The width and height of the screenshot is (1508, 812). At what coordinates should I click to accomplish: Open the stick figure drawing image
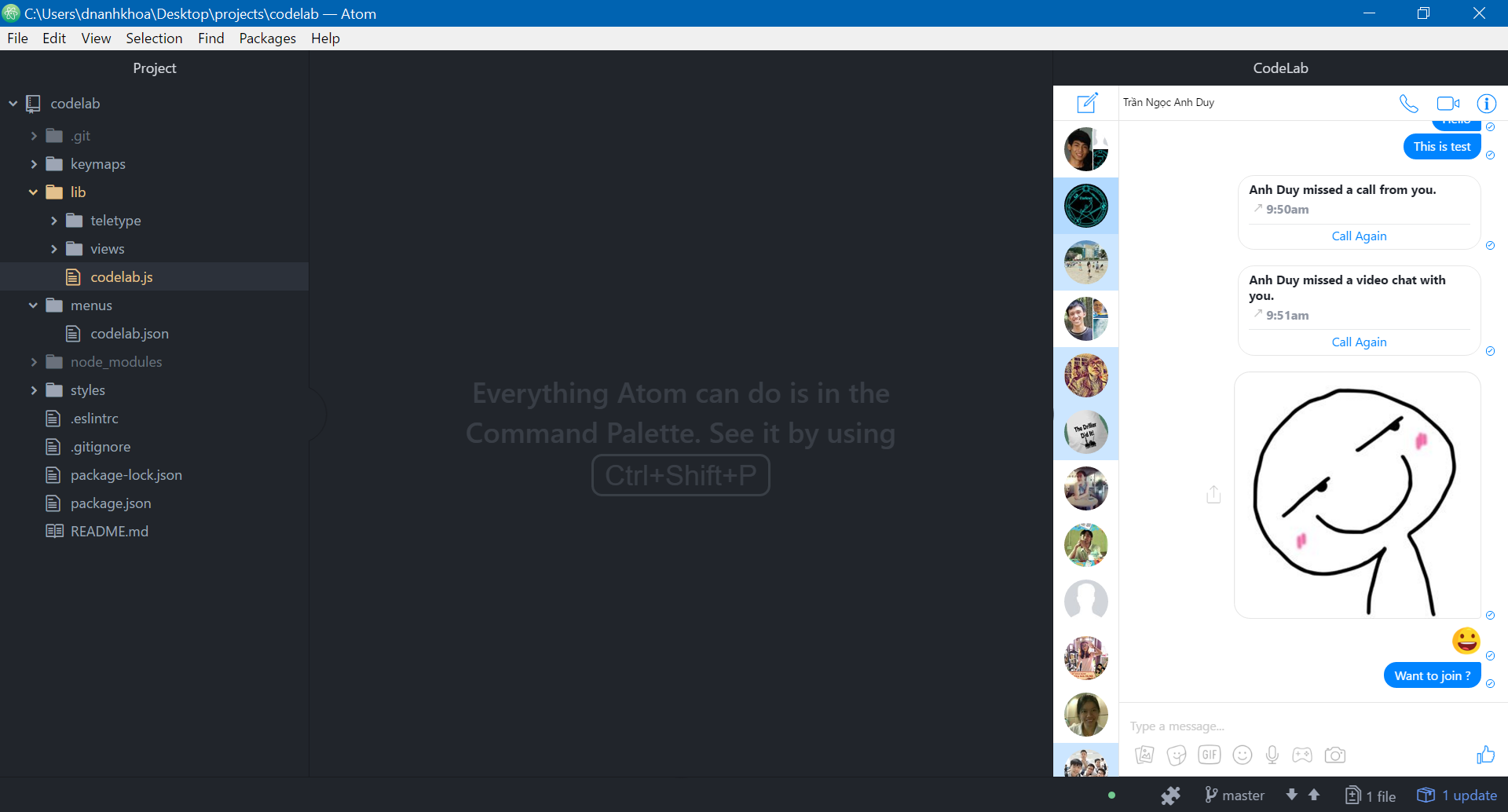1357,496
